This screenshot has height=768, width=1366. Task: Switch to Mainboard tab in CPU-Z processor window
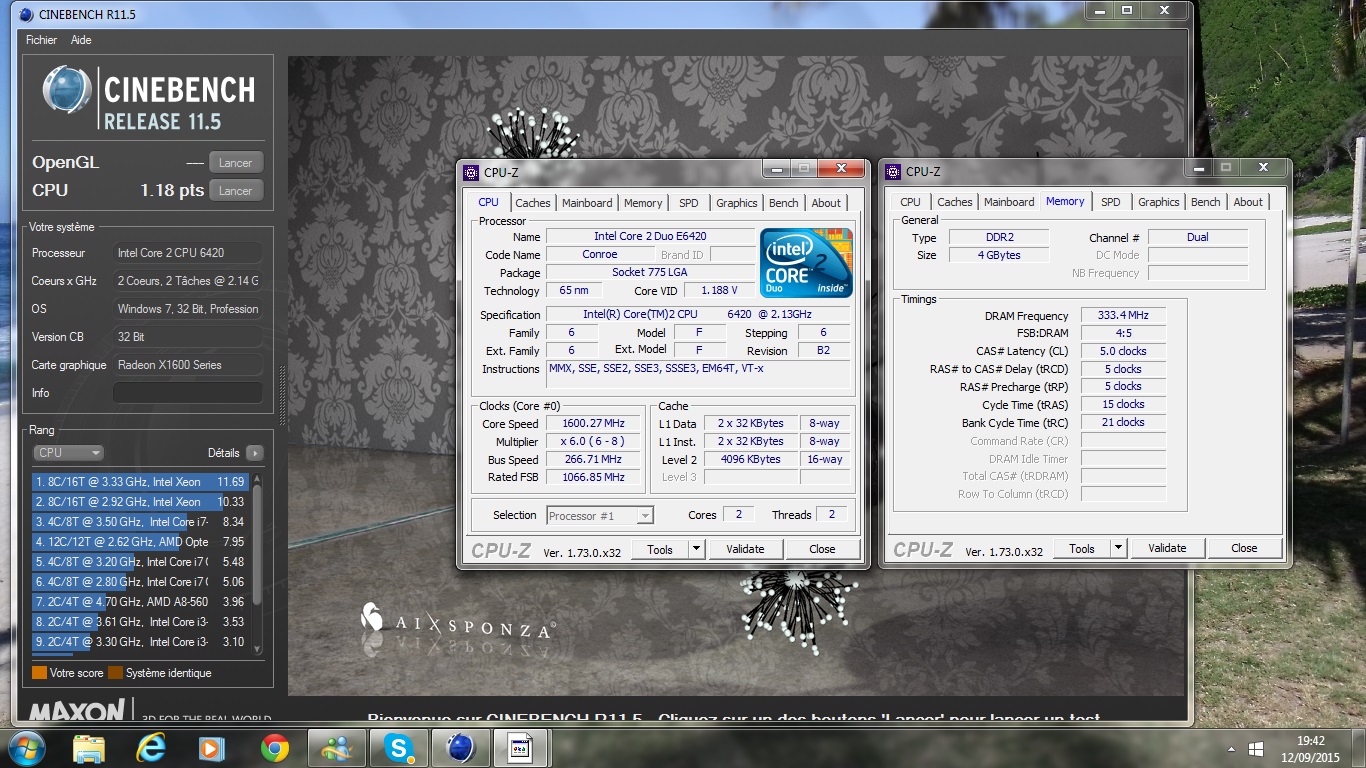587,203
